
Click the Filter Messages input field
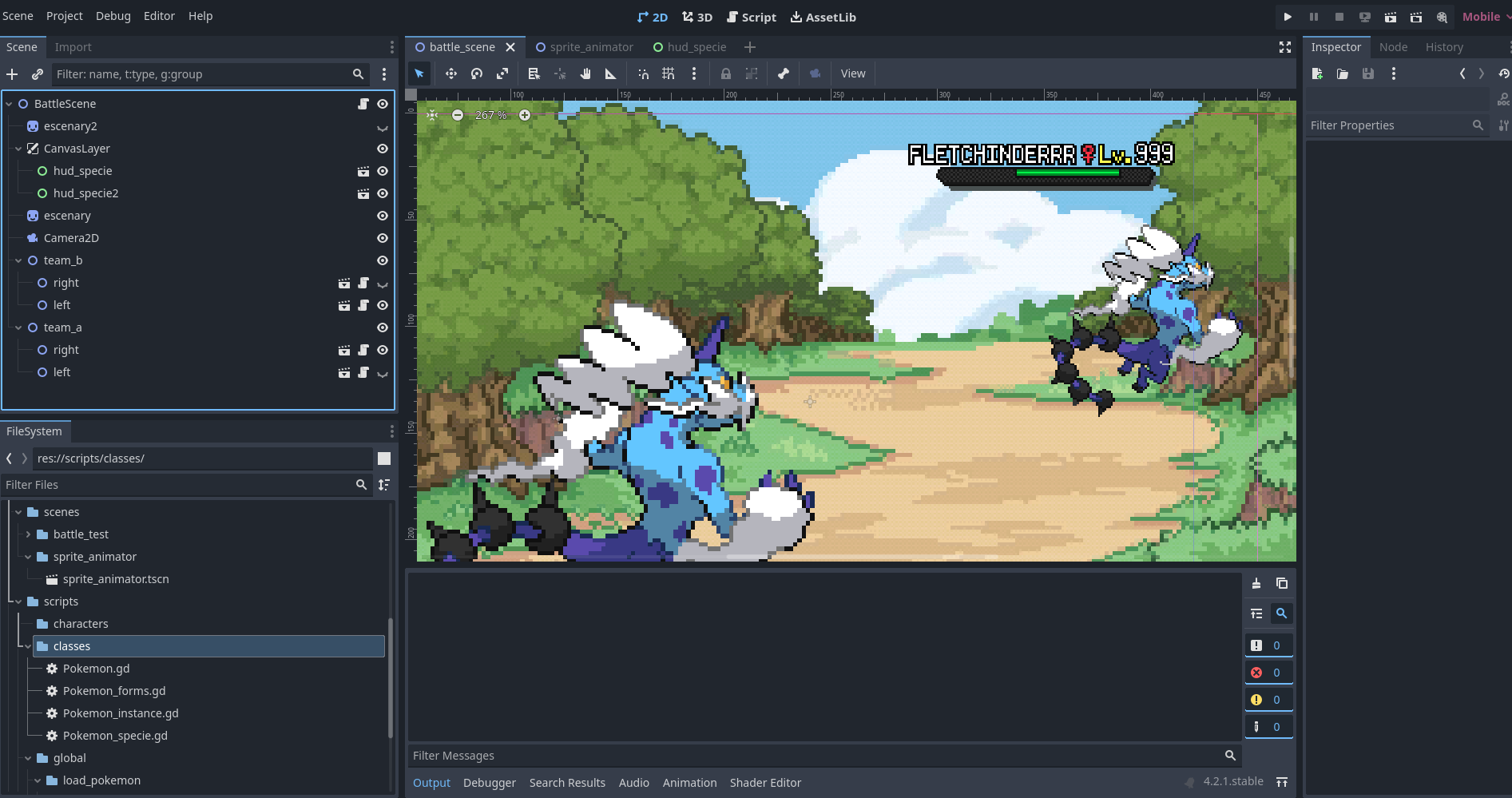click(815, 756)
